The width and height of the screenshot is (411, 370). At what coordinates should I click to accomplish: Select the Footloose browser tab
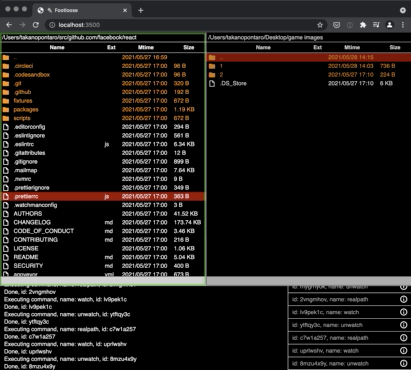point(82,10)
